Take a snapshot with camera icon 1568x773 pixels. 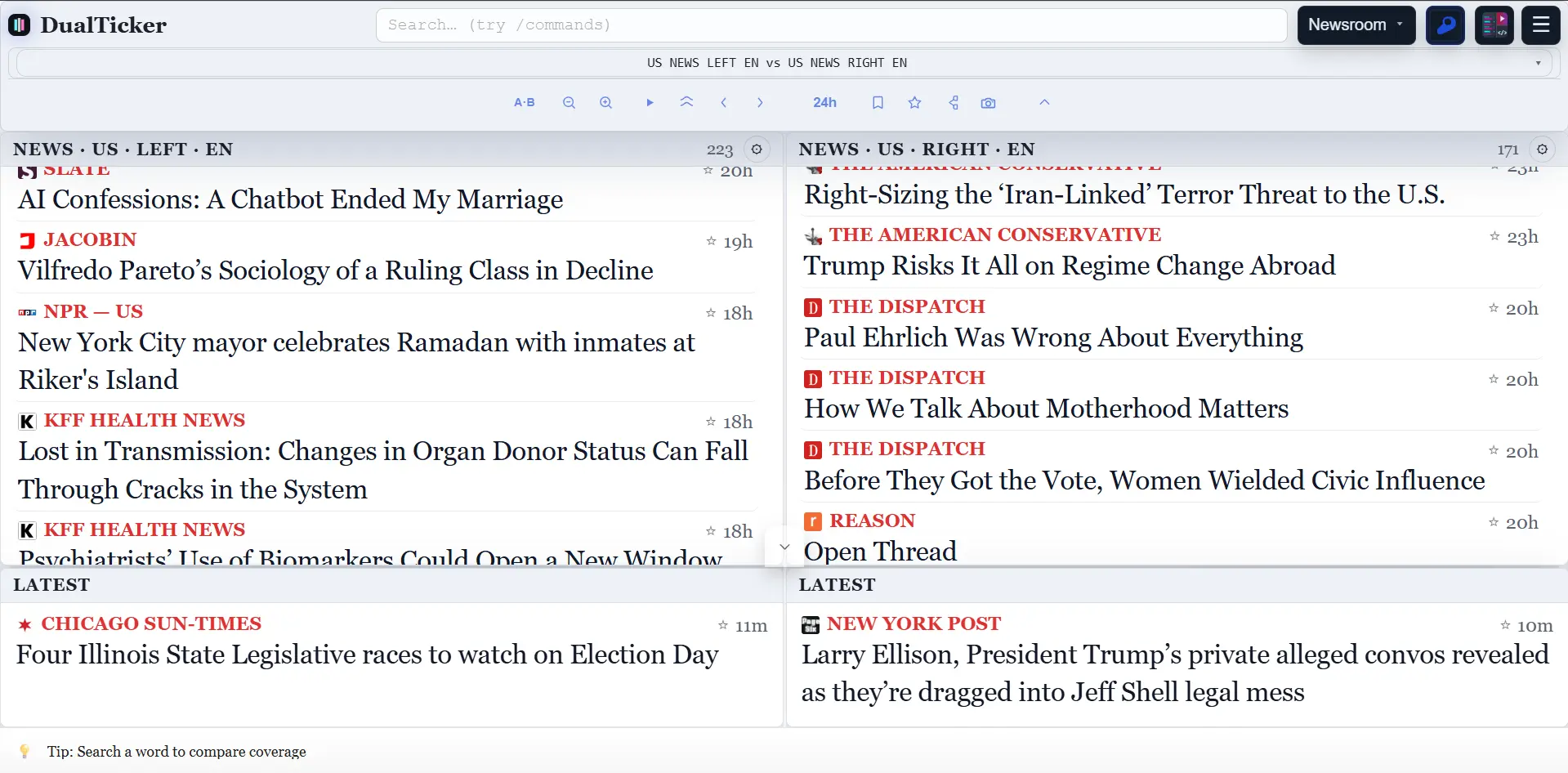click(x=988, y=103)
